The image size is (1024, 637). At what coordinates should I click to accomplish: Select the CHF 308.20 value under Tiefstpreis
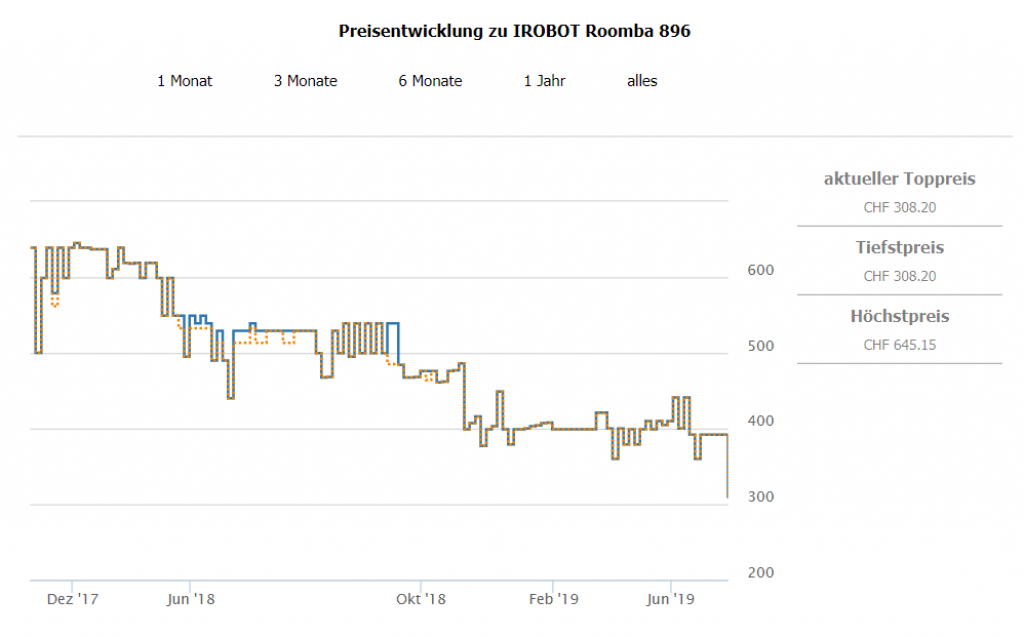click(x=899, y=276)
